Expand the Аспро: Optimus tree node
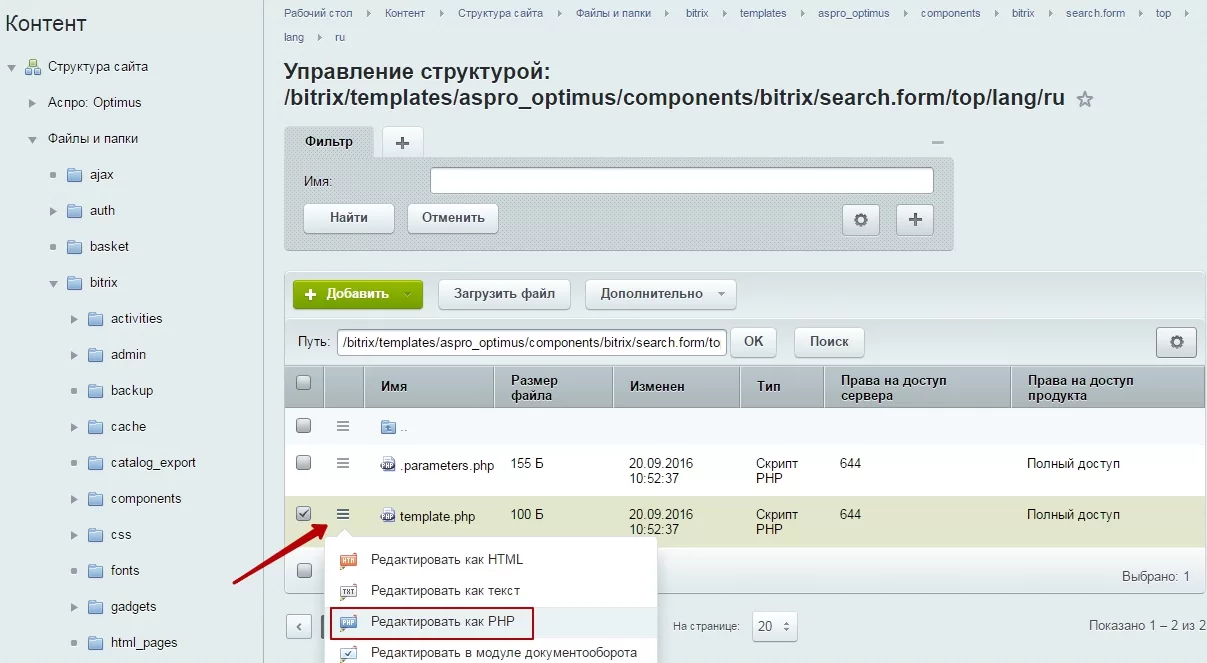This screenshot has width=1207, height=663. 33,103
